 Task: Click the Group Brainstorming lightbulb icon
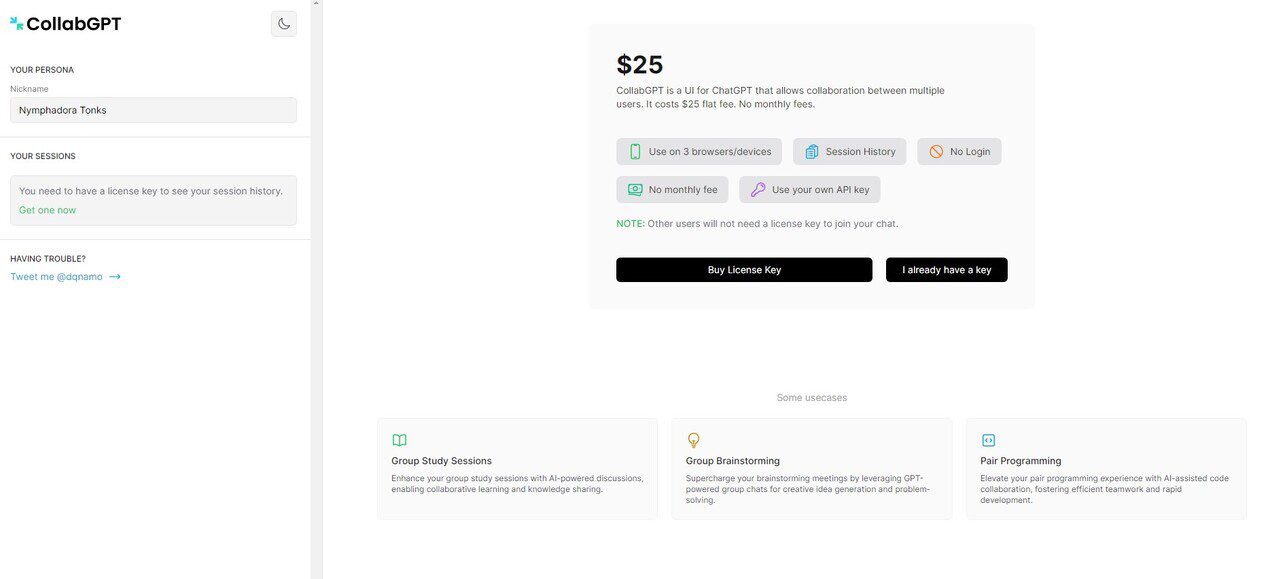point(693,440)
